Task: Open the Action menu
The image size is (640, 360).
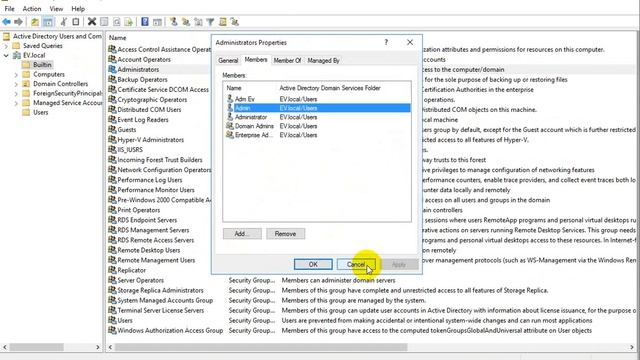Action: click(x=32, y=9)
